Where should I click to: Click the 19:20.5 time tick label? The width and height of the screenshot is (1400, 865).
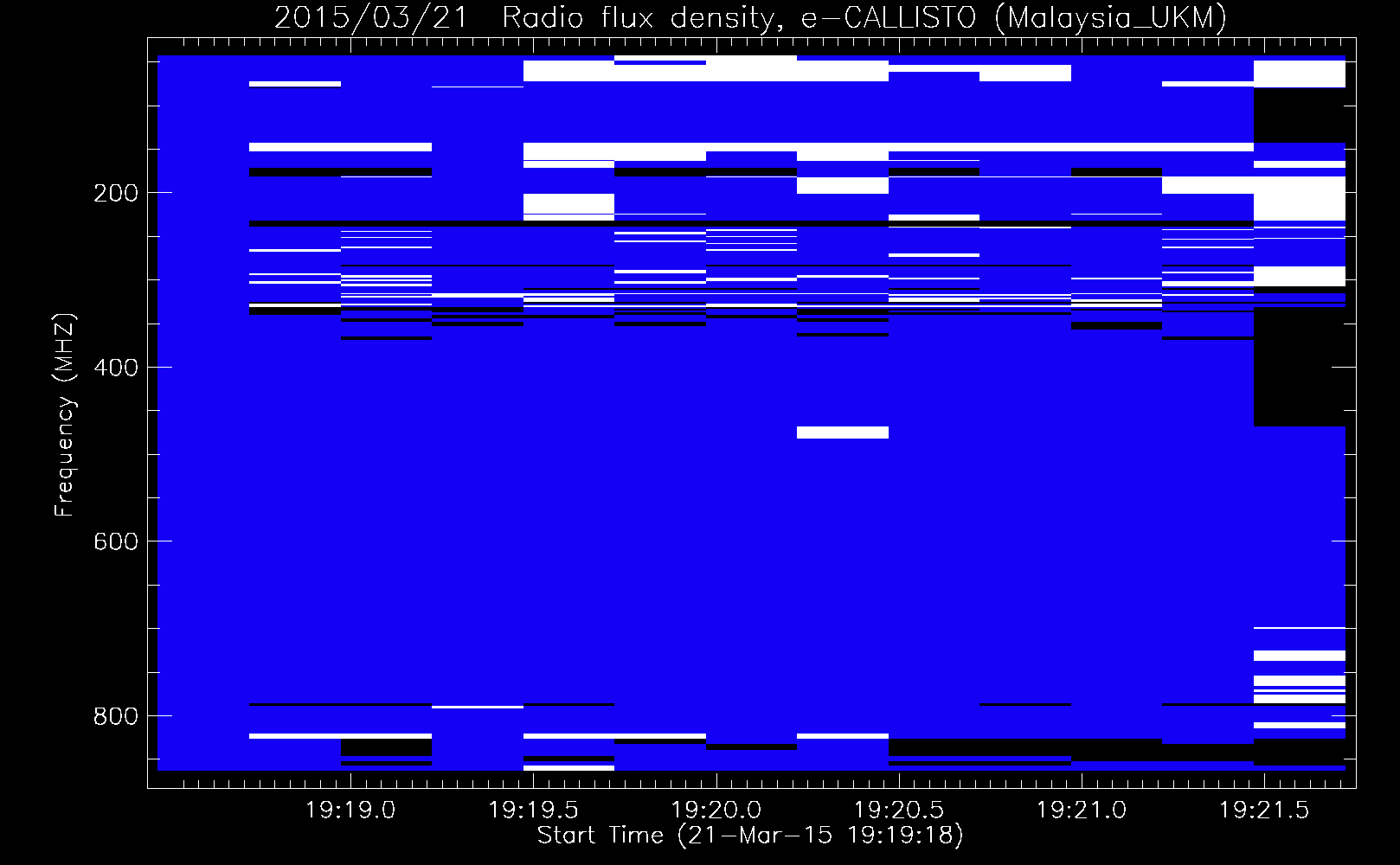(899, 811)
